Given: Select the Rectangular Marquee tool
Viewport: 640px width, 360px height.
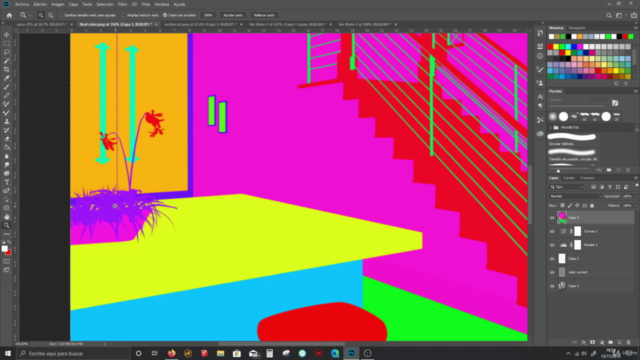Looking at the screenshot, I should (x=7, y=43).
